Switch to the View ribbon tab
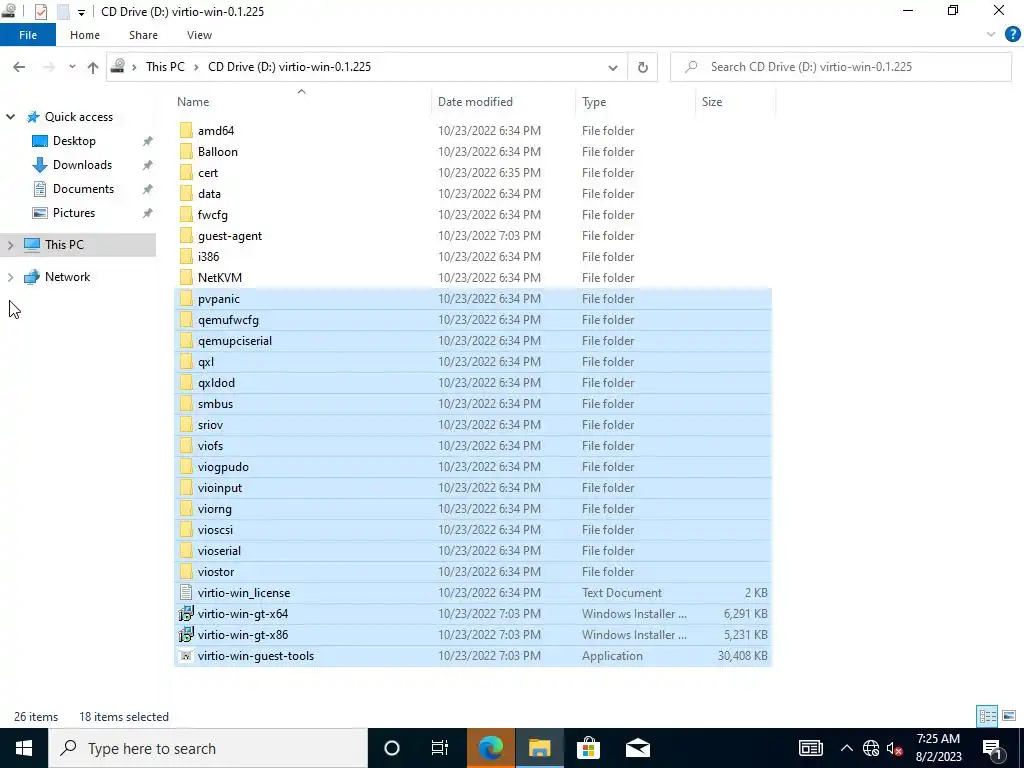The image size is (1024, 768). tap(199, 35)
